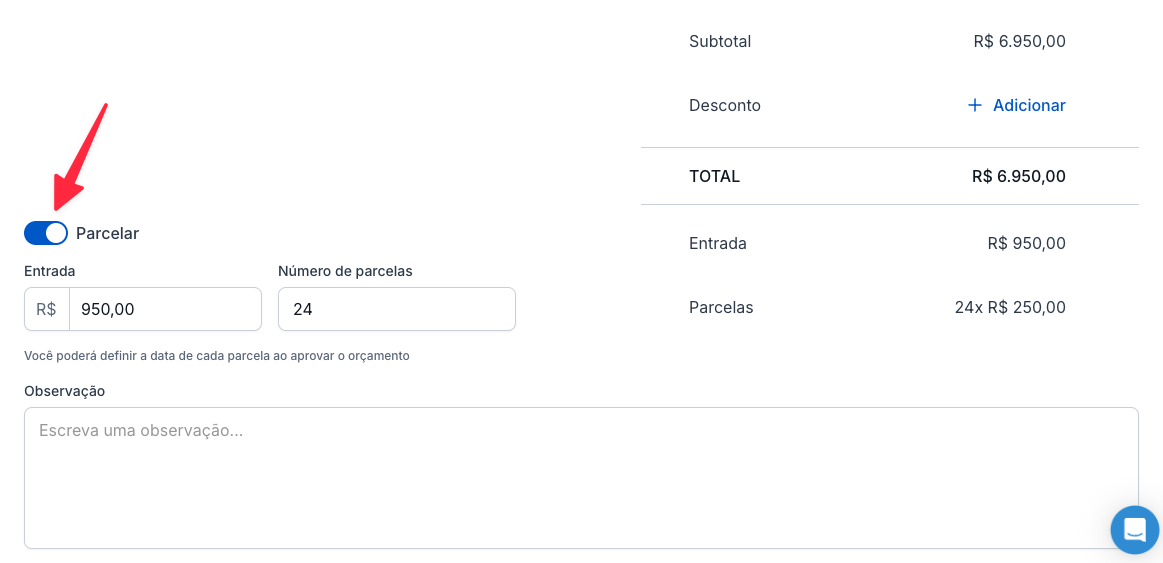Click the Parcelas summary label
This screenshot has width=1163, height=563.
(721, 307)
